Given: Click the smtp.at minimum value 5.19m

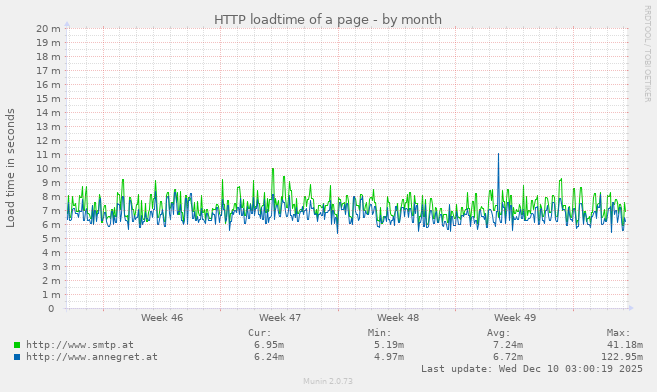Looking at the screenshot, I should tap(389, 345).
